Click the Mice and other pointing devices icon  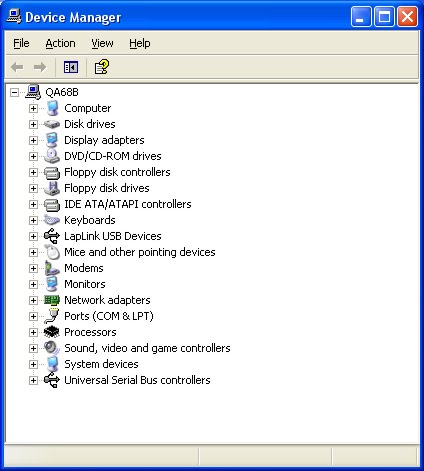tap(52, 252)
